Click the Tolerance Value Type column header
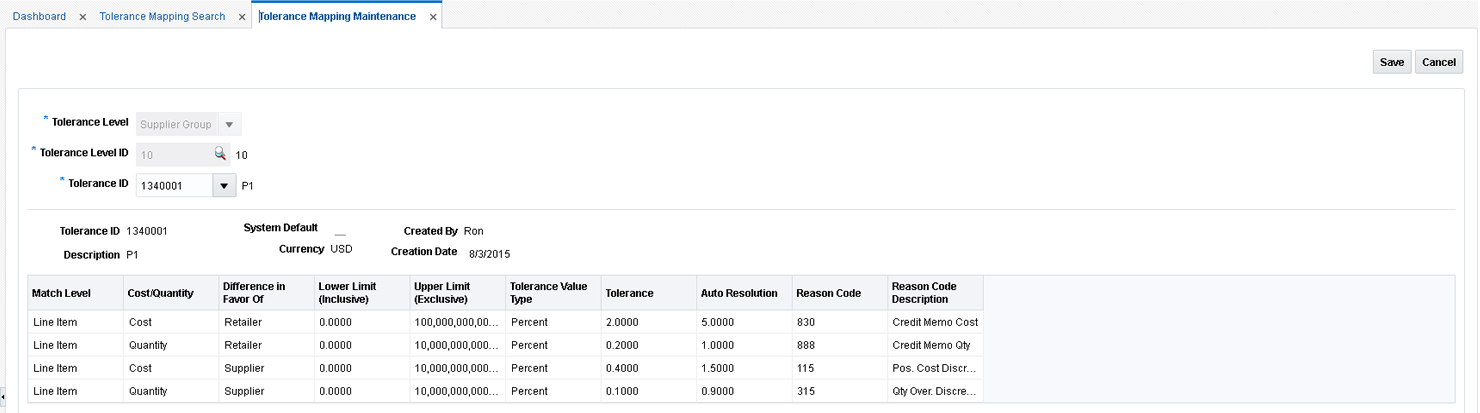 [553, 293]
